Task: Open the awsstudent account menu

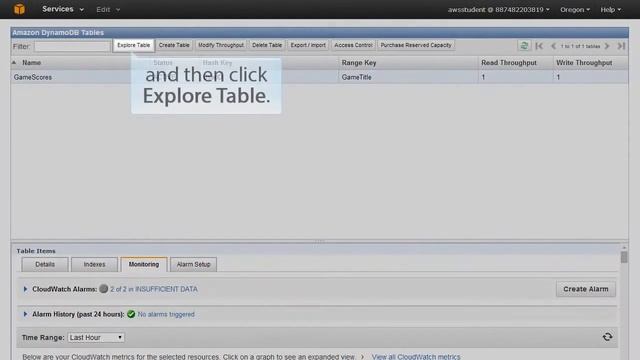Action: click(x=498, y=9)
